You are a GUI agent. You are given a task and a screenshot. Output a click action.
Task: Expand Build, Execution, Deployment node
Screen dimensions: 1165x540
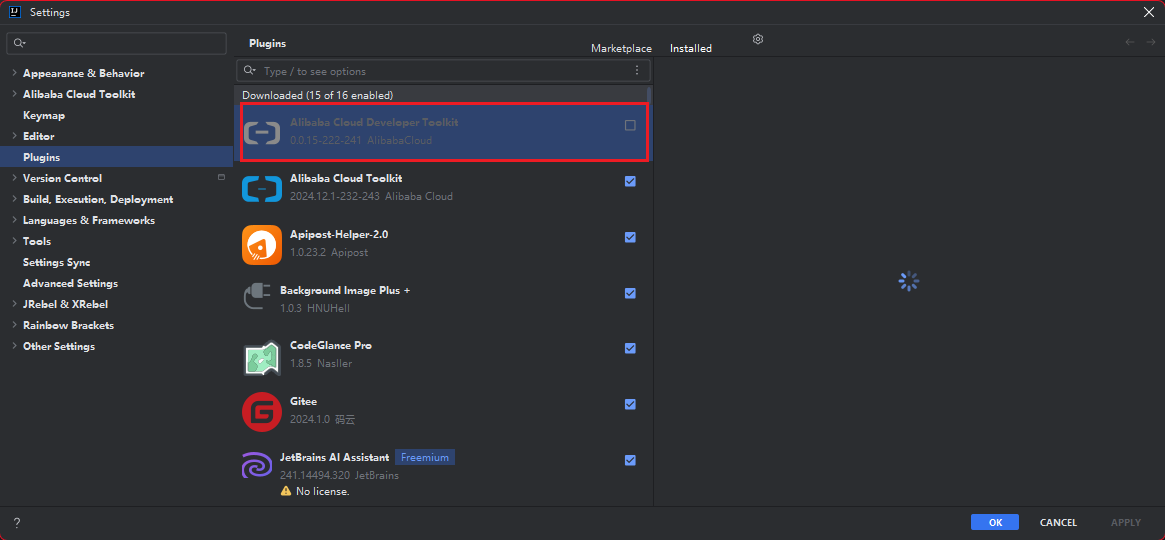pyautogui.click(x=14, y=199)
